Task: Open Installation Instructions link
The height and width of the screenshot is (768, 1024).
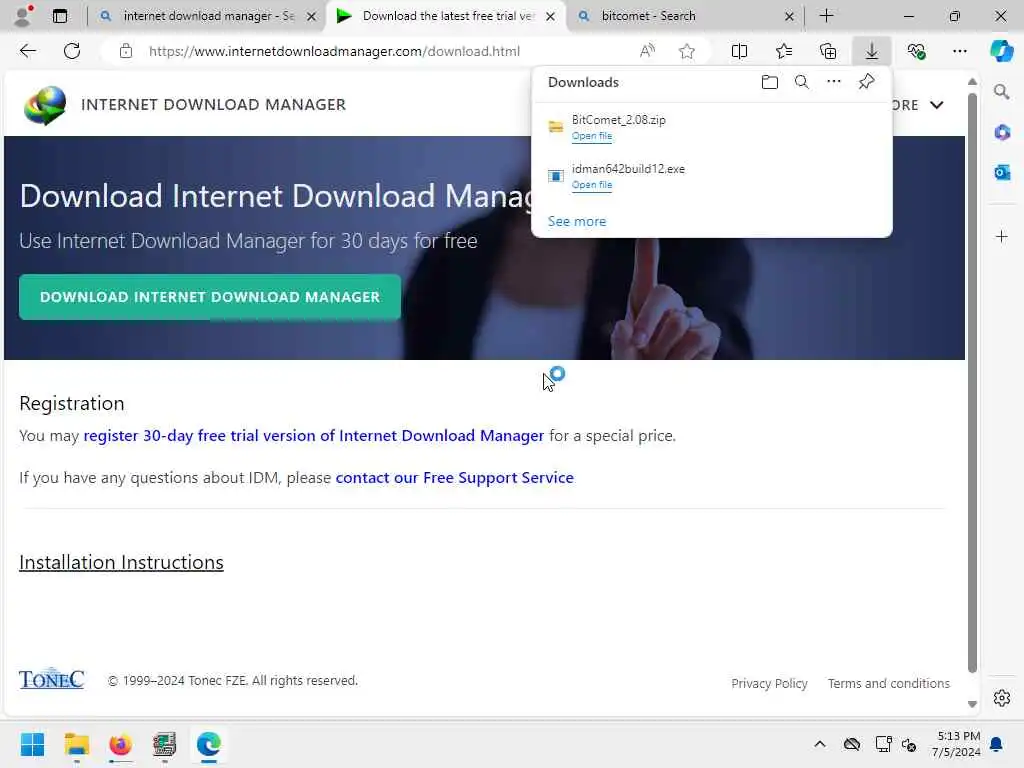Action: point(121,562)
